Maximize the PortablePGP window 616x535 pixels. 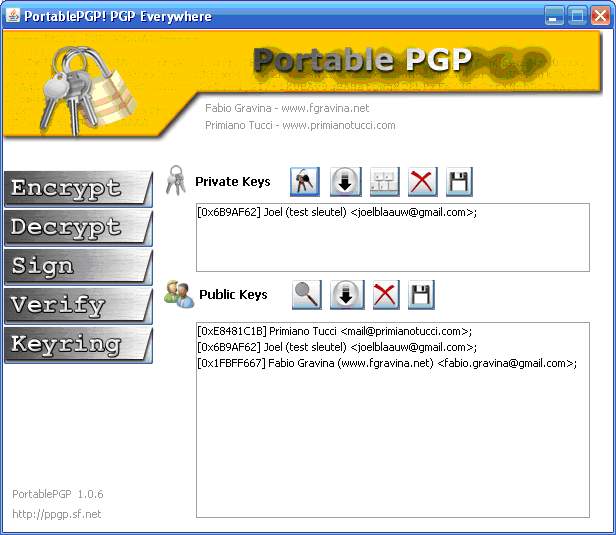pos(578,16)
